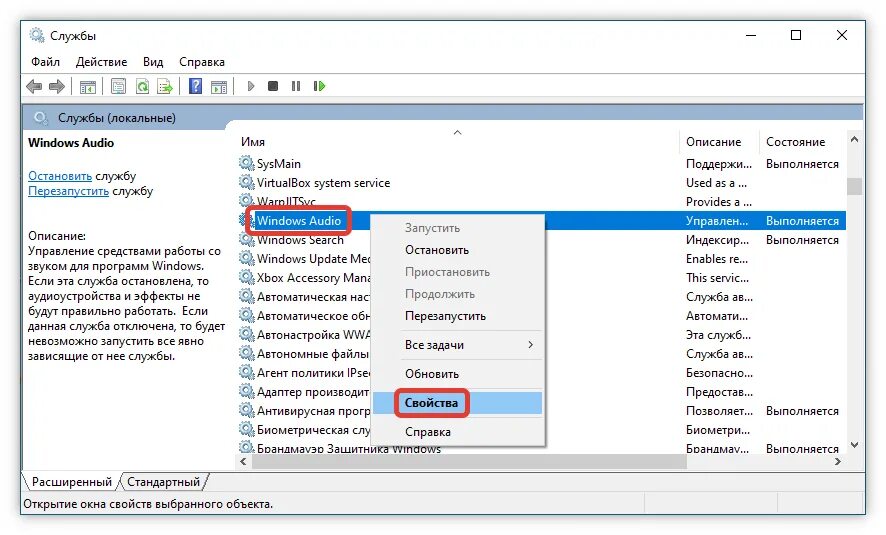Click the Службы gear icon in title bar
886x535 pixels.
tap(37, 35)
